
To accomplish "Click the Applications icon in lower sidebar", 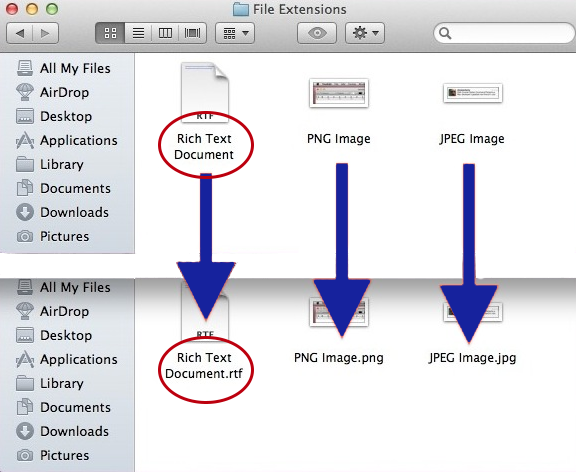I will pyautogui.click(x=25, y=359).
